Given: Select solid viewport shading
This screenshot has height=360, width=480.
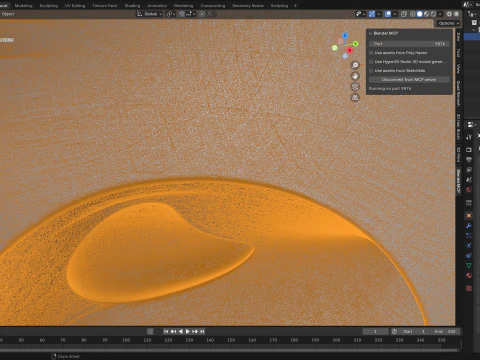Looking at the screenshot, I should click(420, 14).
